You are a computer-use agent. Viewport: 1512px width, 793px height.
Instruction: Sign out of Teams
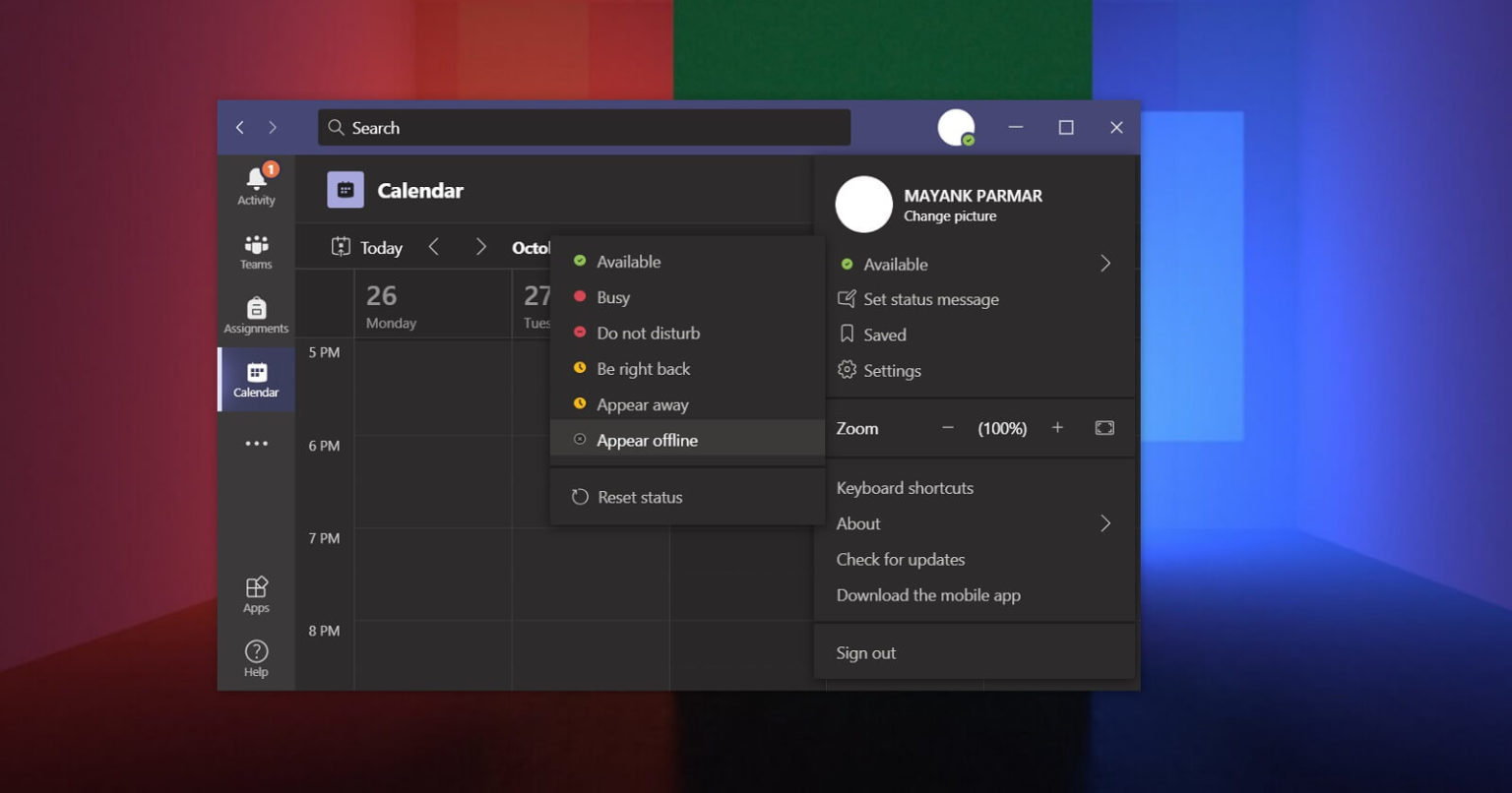coord(865,652)
